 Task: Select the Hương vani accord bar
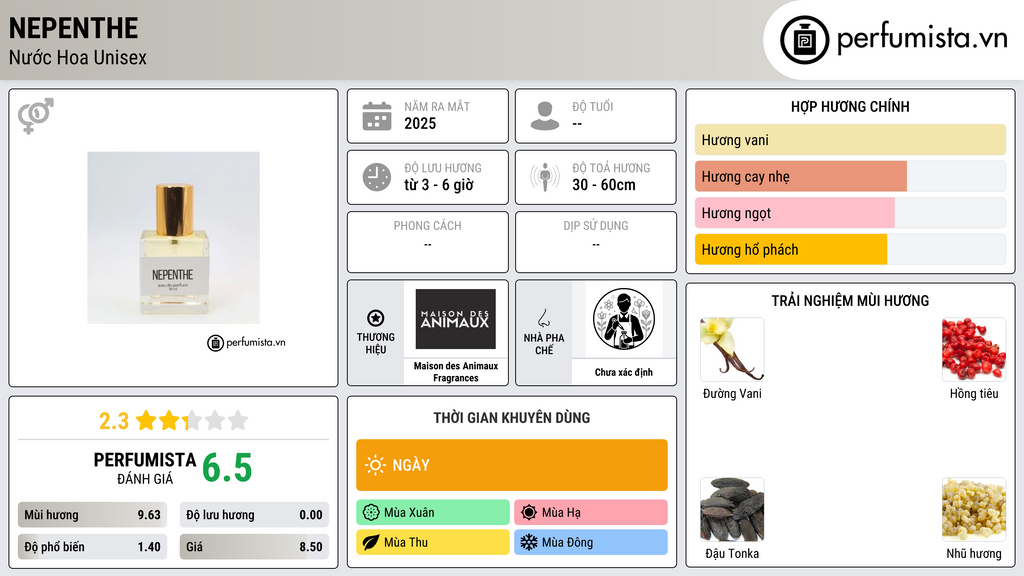850,140
